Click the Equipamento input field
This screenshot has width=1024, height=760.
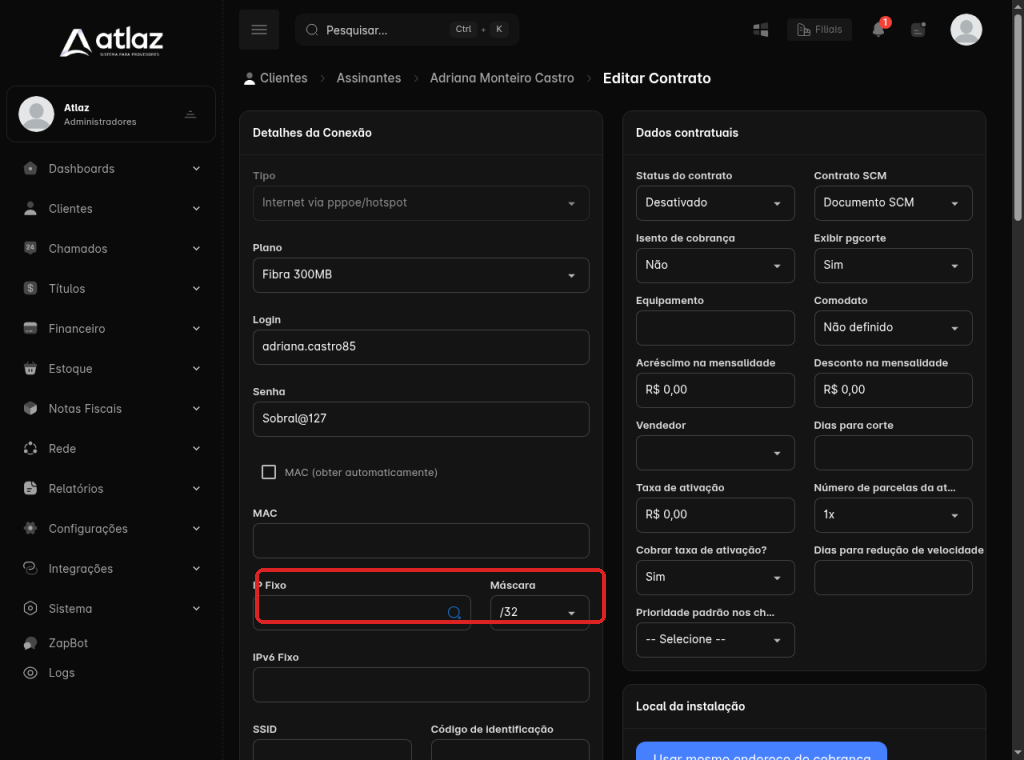[715, 327]
